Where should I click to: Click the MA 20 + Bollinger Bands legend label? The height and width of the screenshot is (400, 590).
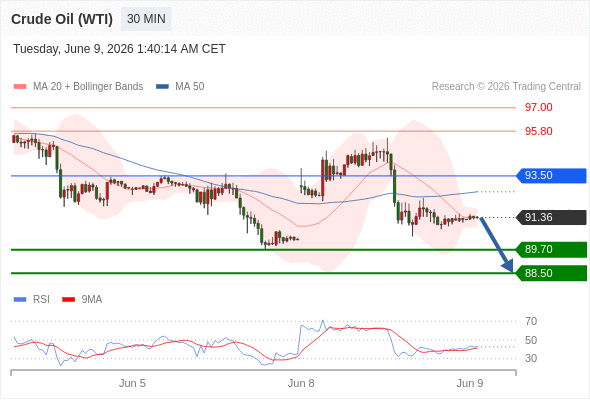click(88, 87)
